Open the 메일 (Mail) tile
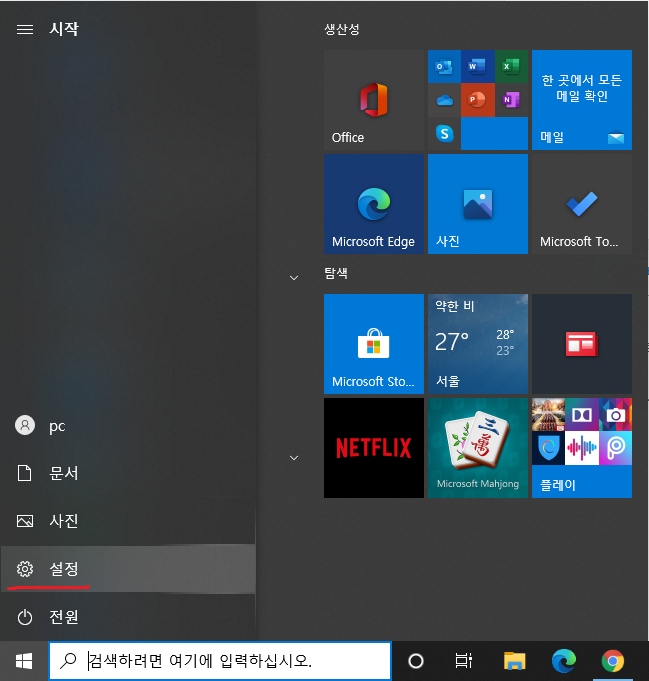 coord(582,100)
